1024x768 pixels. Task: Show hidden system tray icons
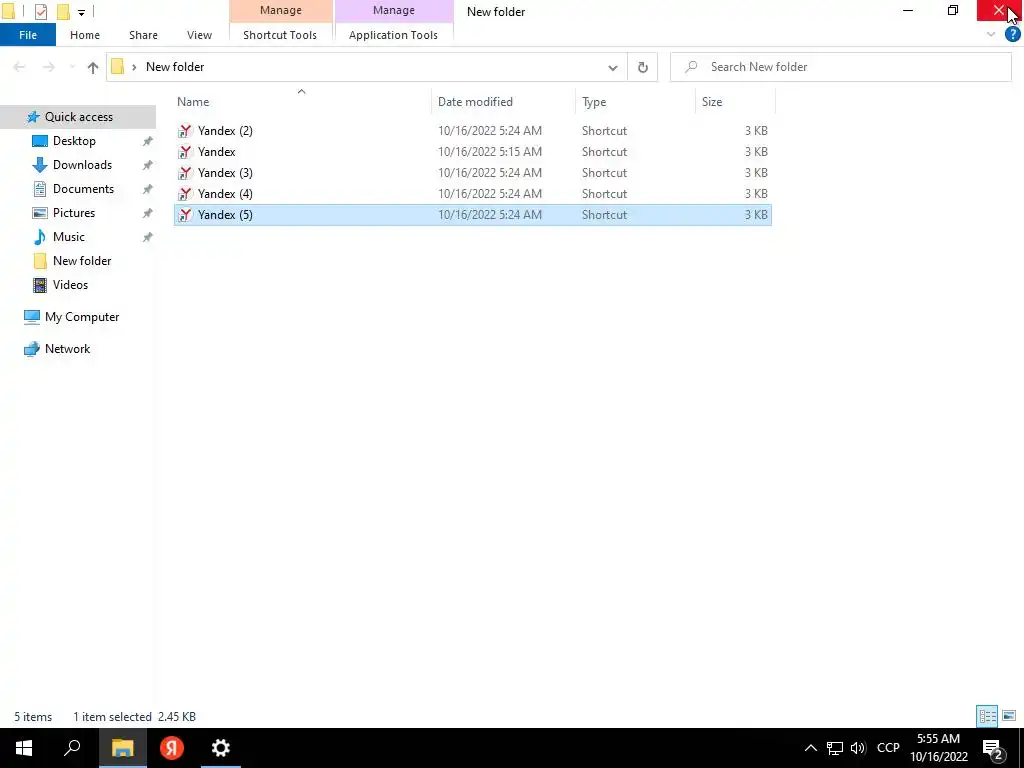(x=810, y=748)
